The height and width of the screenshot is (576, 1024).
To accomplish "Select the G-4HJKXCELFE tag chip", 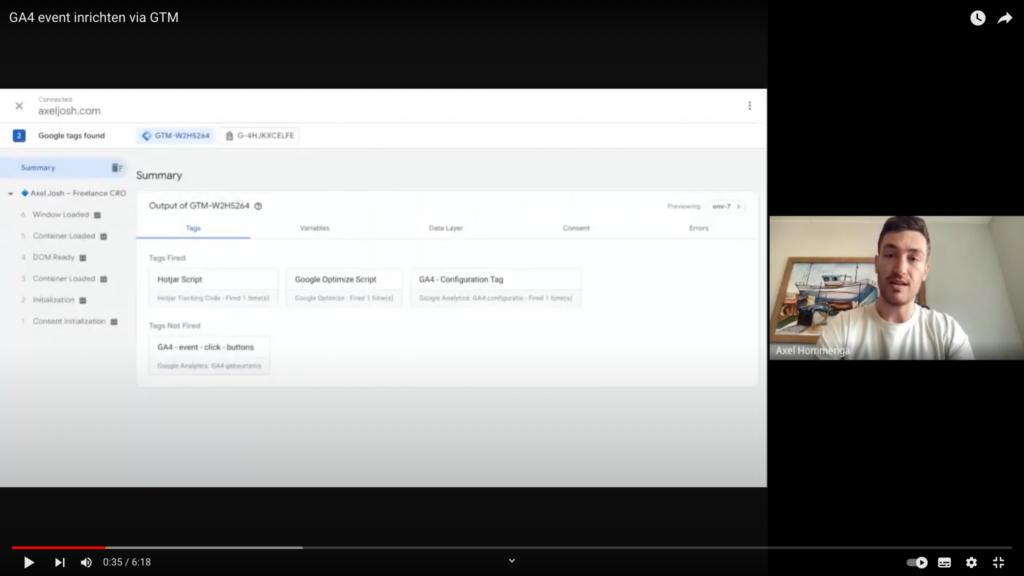I will point(260,135).
